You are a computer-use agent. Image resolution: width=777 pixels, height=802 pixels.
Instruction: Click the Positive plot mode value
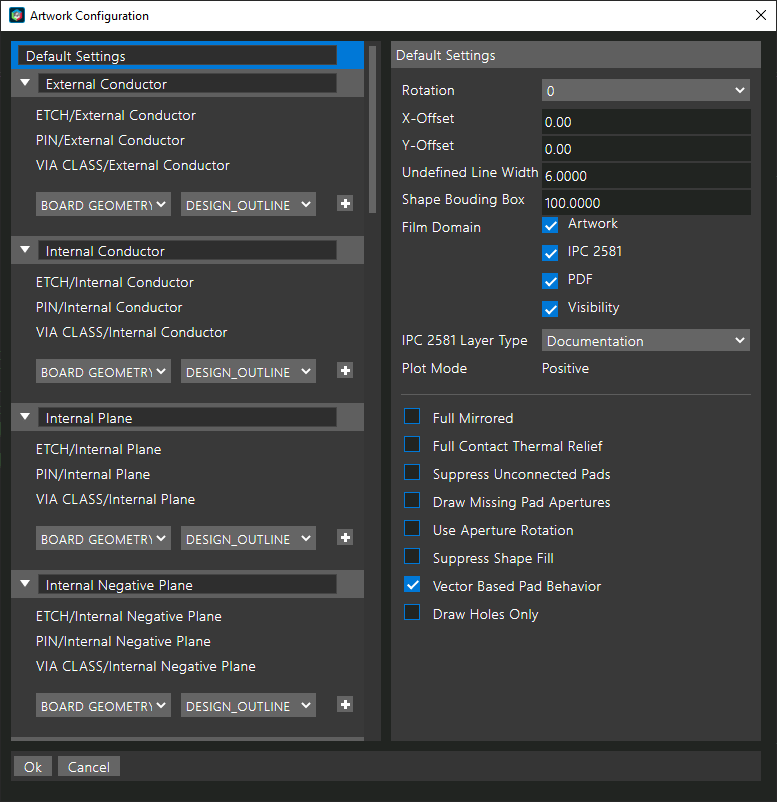coord(565,368)
